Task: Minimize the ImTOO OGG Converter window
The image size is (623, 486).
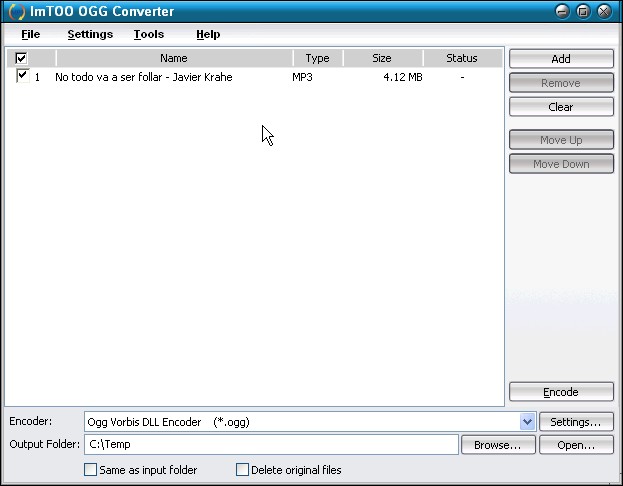Action: pos(562,12)
